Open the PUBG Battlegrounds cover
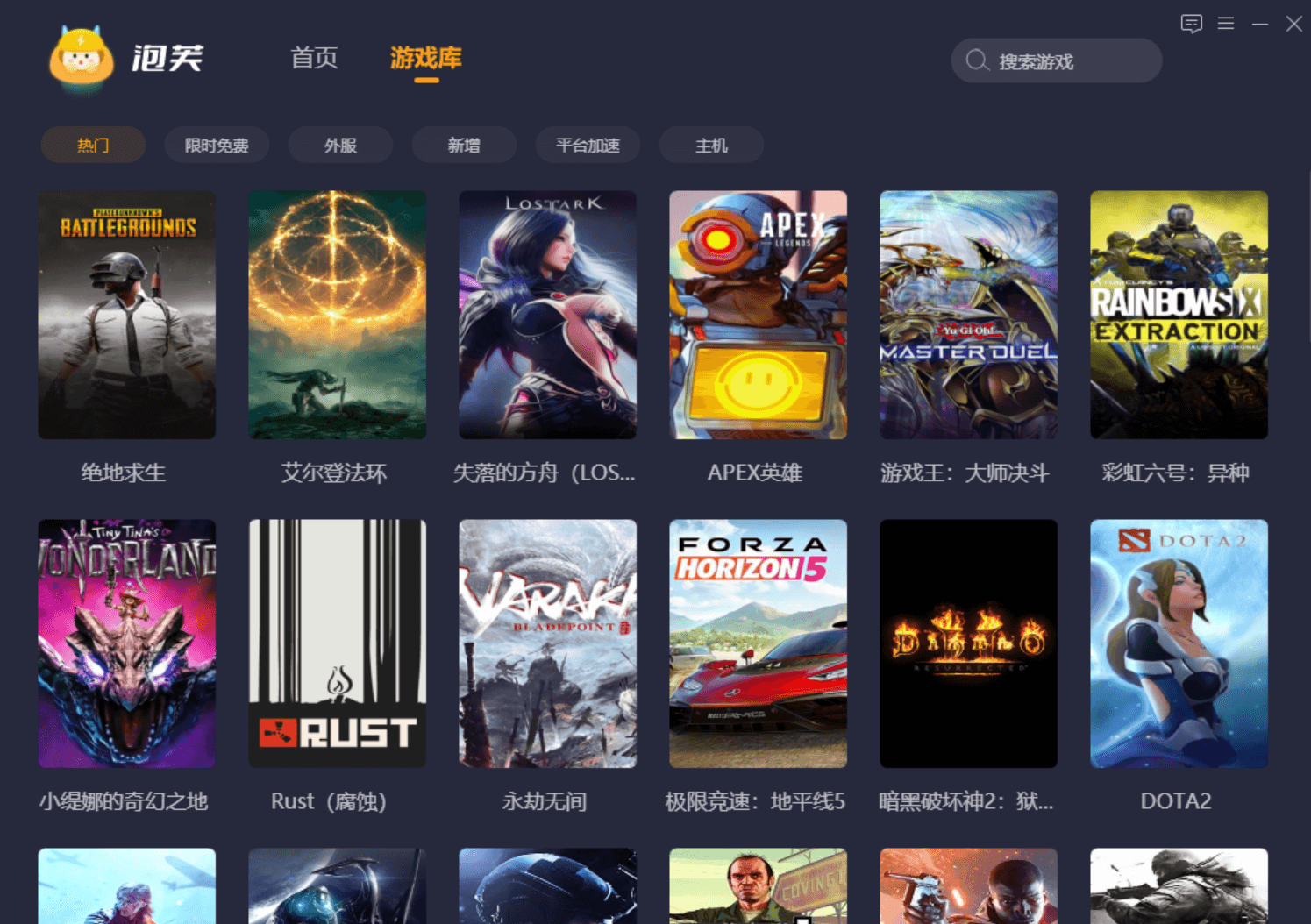This screenshot has height=924, width=1311. click(127, 315)
